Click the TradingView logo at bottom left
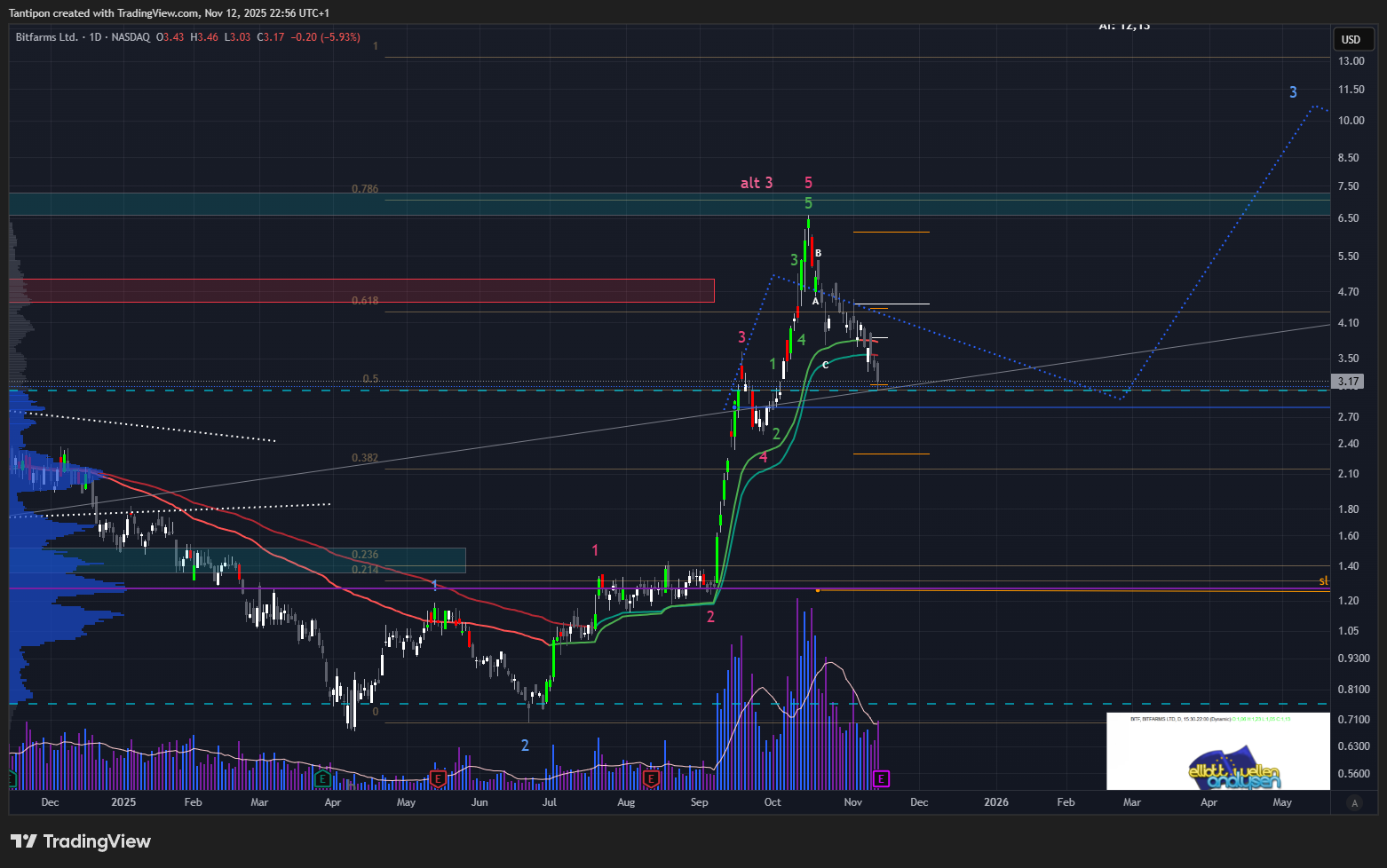 (81, 841)
